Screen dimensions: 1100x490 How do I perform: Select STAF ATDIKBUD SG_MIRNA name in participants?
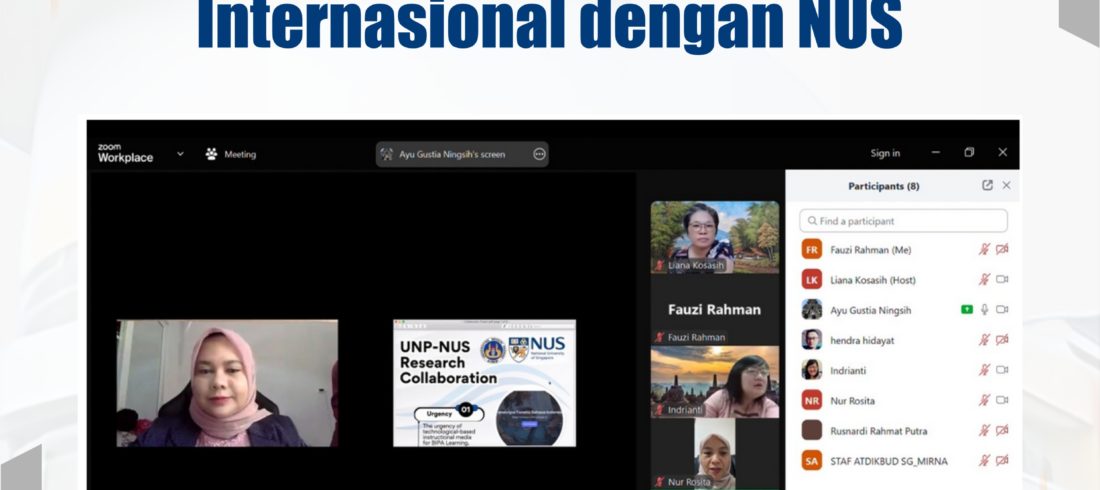coord(889,461)
